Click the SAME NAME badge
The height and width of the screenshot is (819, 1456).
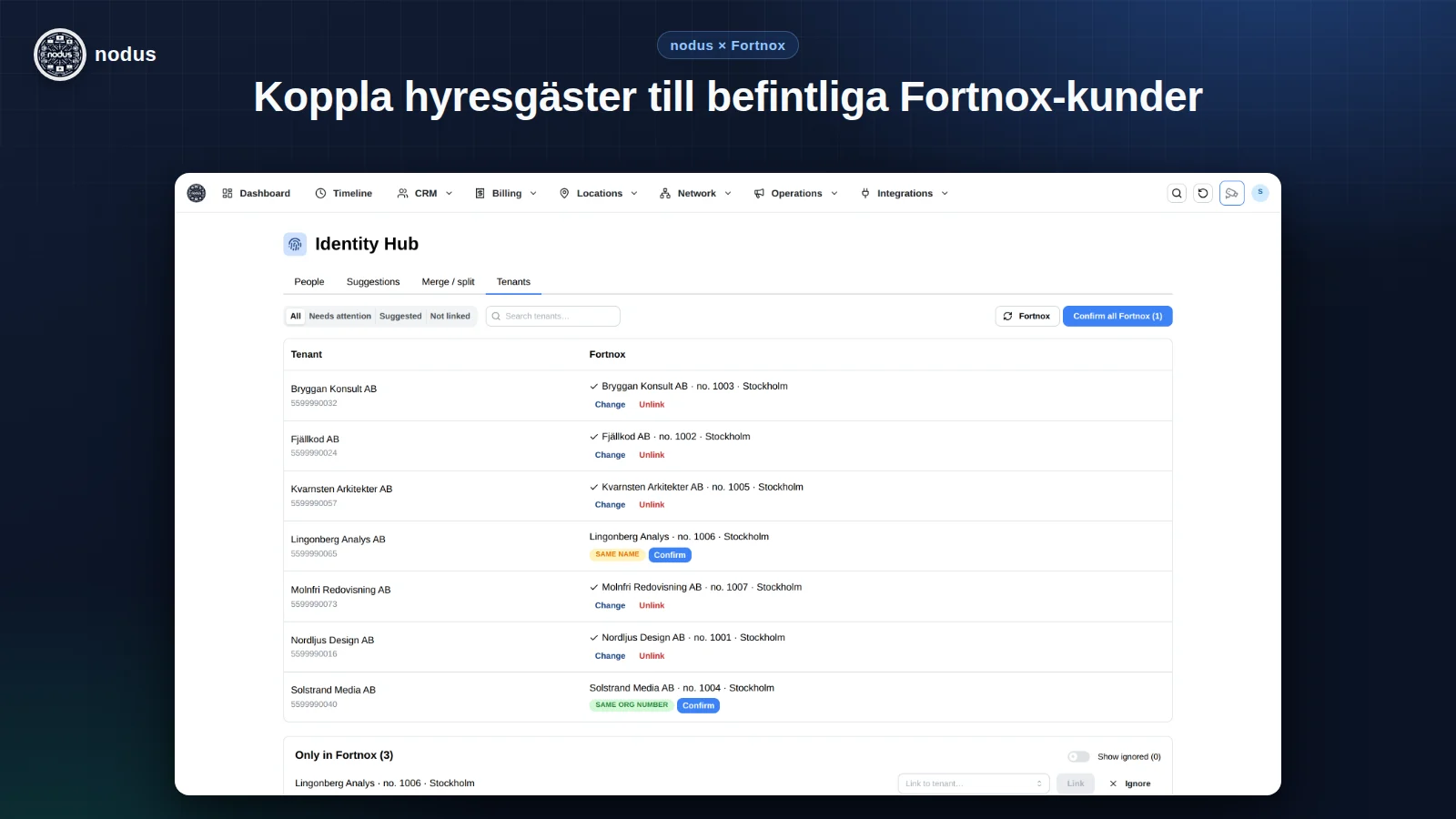pos(617,554)
